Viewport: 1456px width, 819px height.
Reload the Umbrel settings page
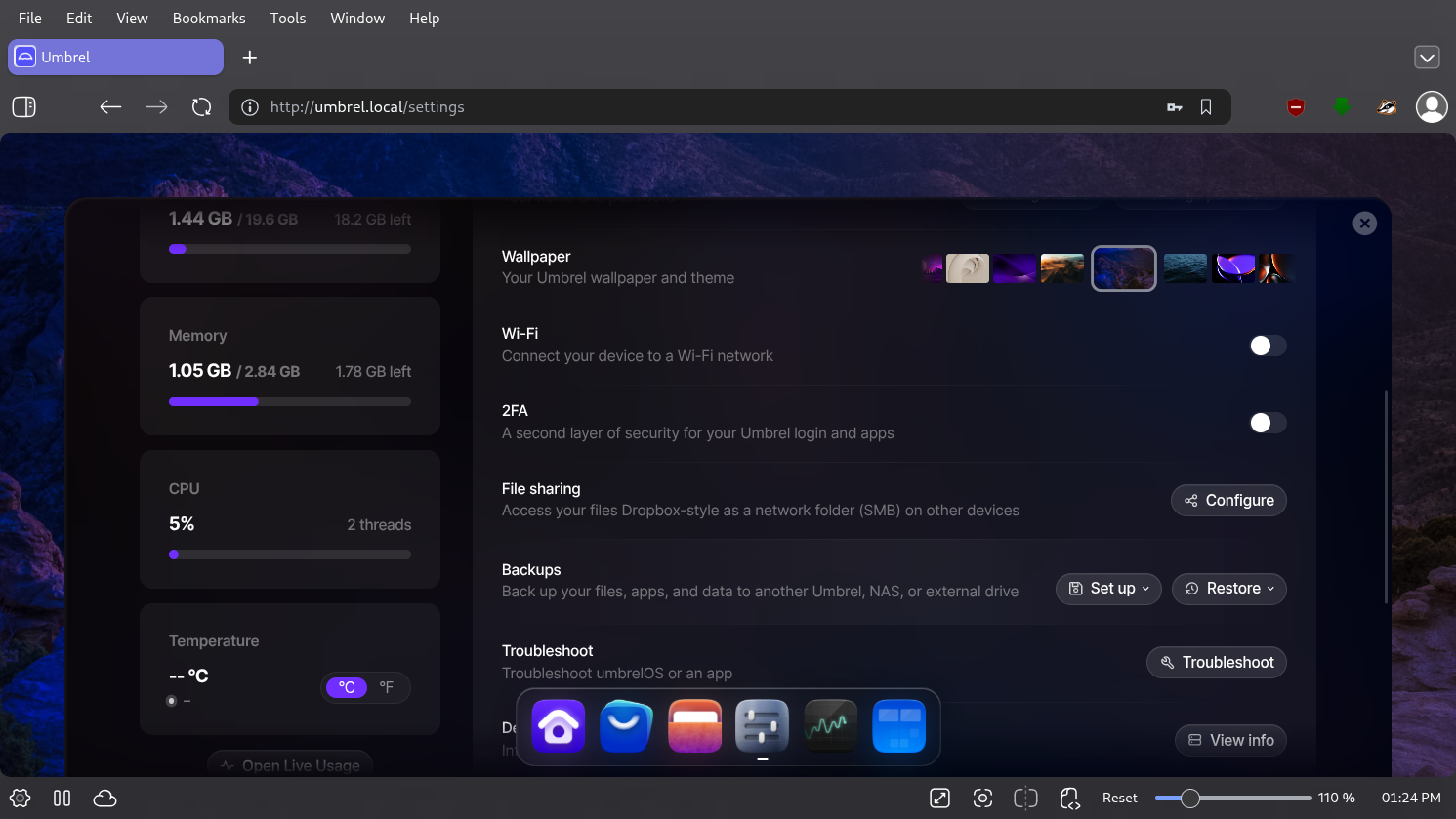[x=202, y=106]
